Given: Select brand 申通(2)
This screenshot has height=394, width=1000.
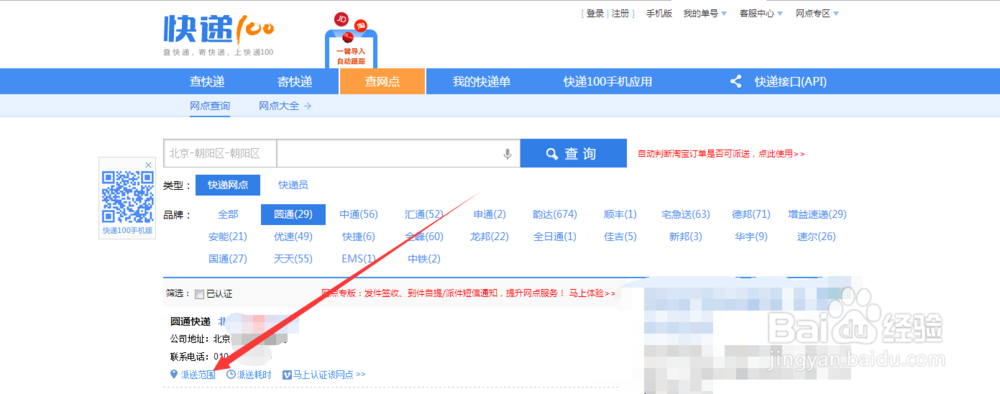Looking at the screenshot, I should 490,214.
